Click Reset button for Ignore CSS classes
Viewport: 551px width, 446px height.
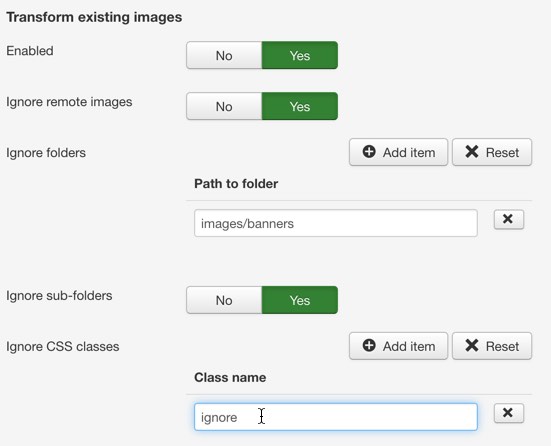[492, 346]
